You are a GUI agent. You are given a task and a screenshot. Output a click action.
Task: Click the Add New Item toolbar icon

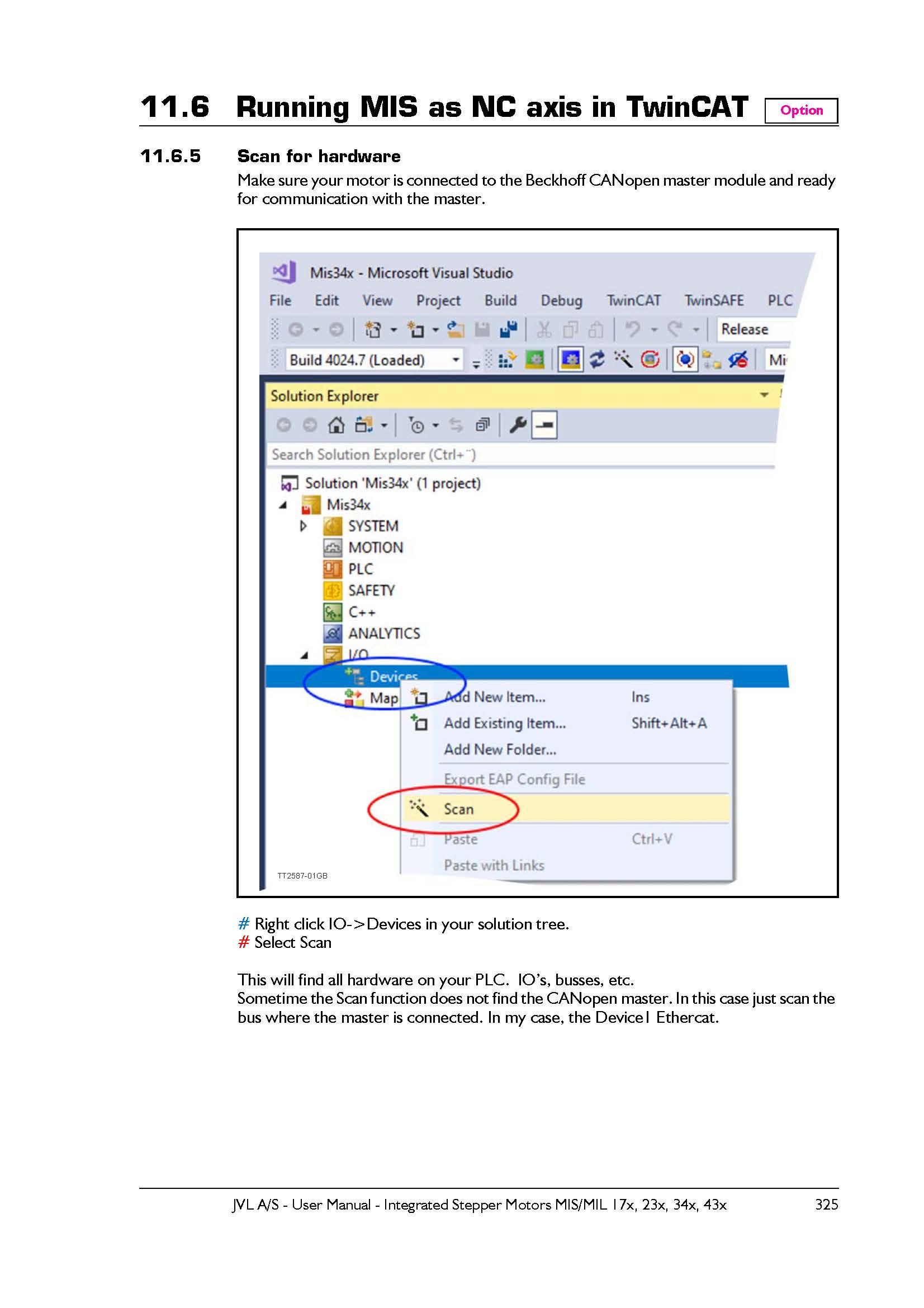click(415, 329)
